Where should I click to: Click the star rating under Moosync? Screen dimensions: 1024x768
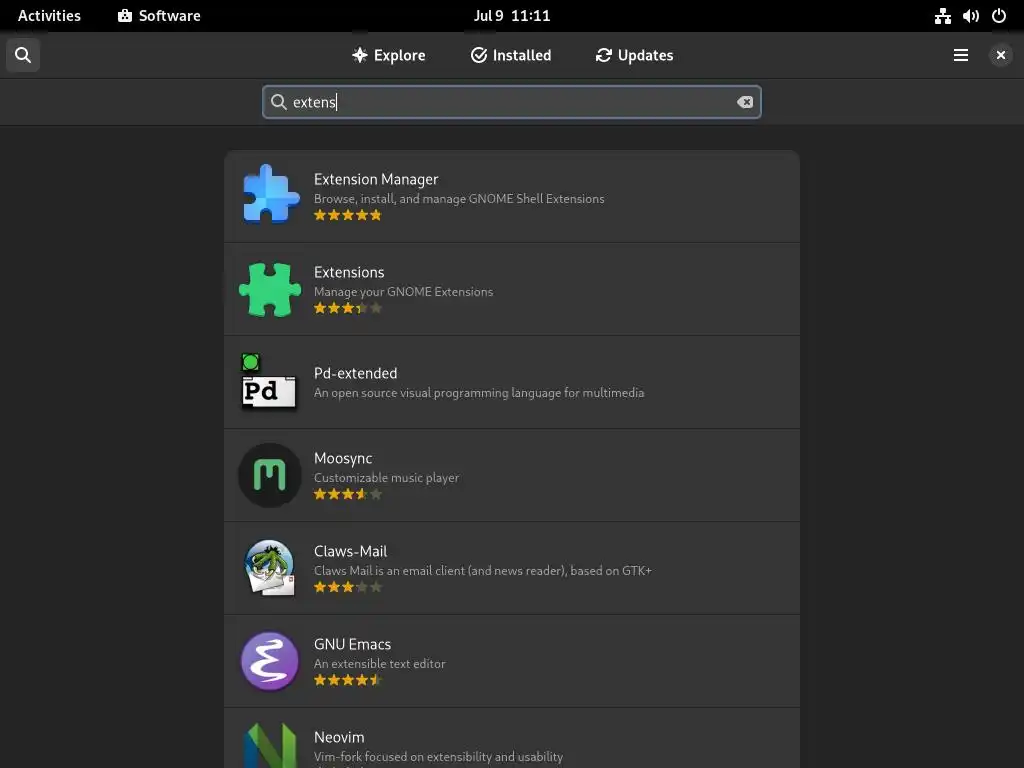click(x=347, y=494)
